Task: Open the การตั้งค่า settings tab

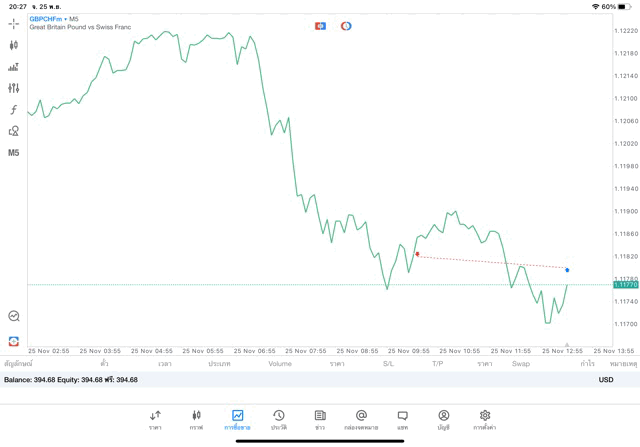Action: pos(485,419)
